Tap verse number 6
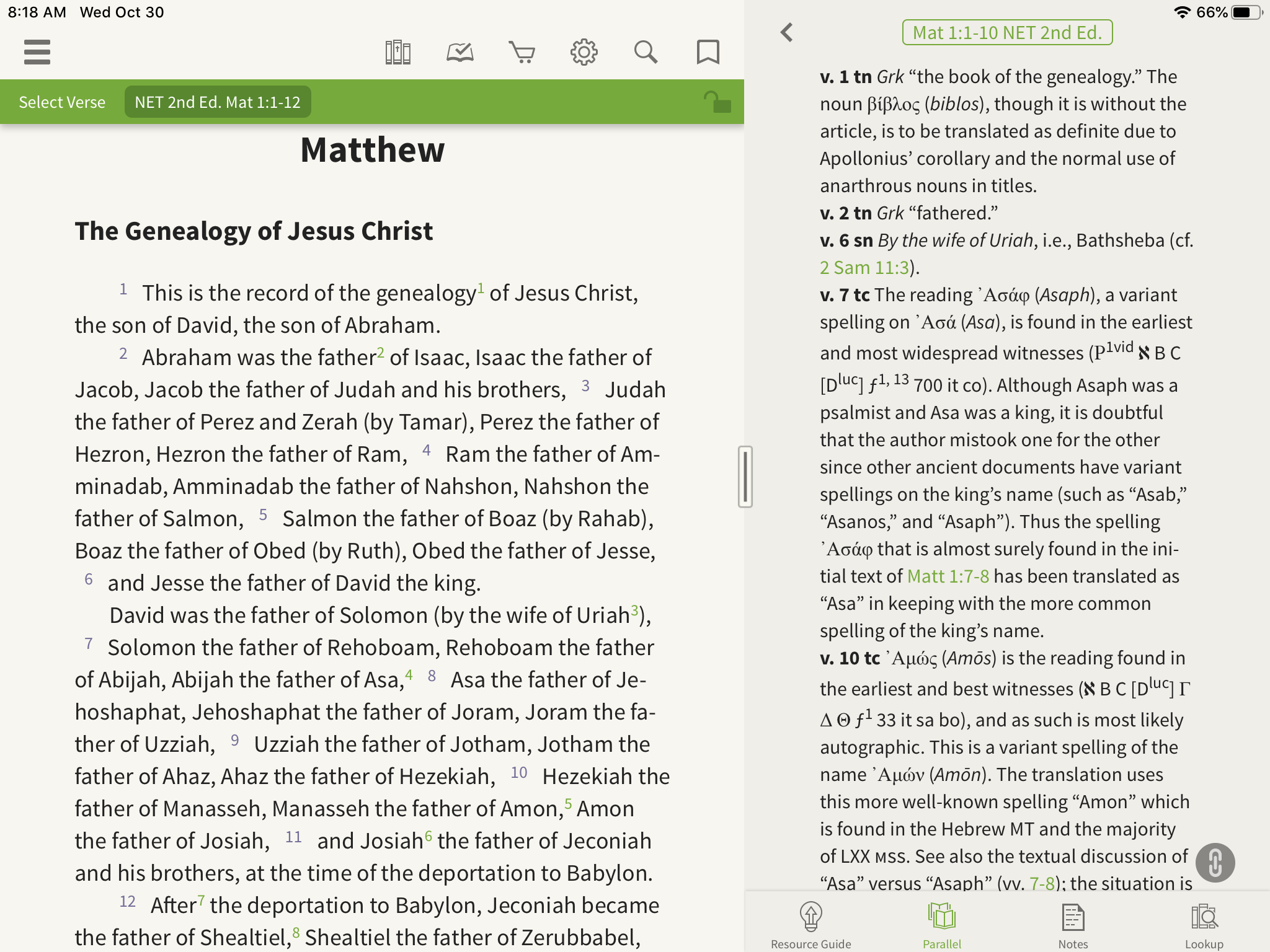 pyautogui.click(x=89, y=579)
